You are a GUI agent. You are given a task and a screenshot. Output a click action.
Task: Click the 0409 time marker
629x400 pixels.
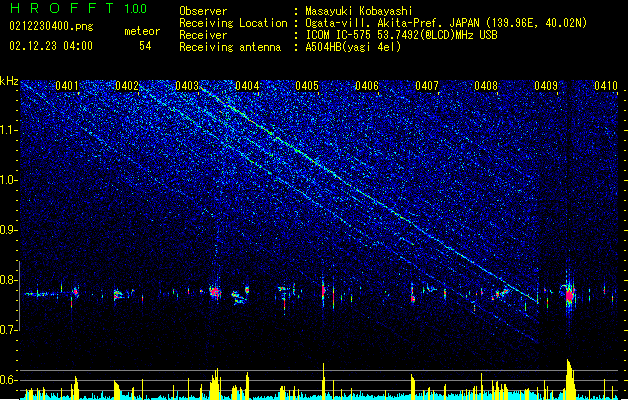point(546,86)
